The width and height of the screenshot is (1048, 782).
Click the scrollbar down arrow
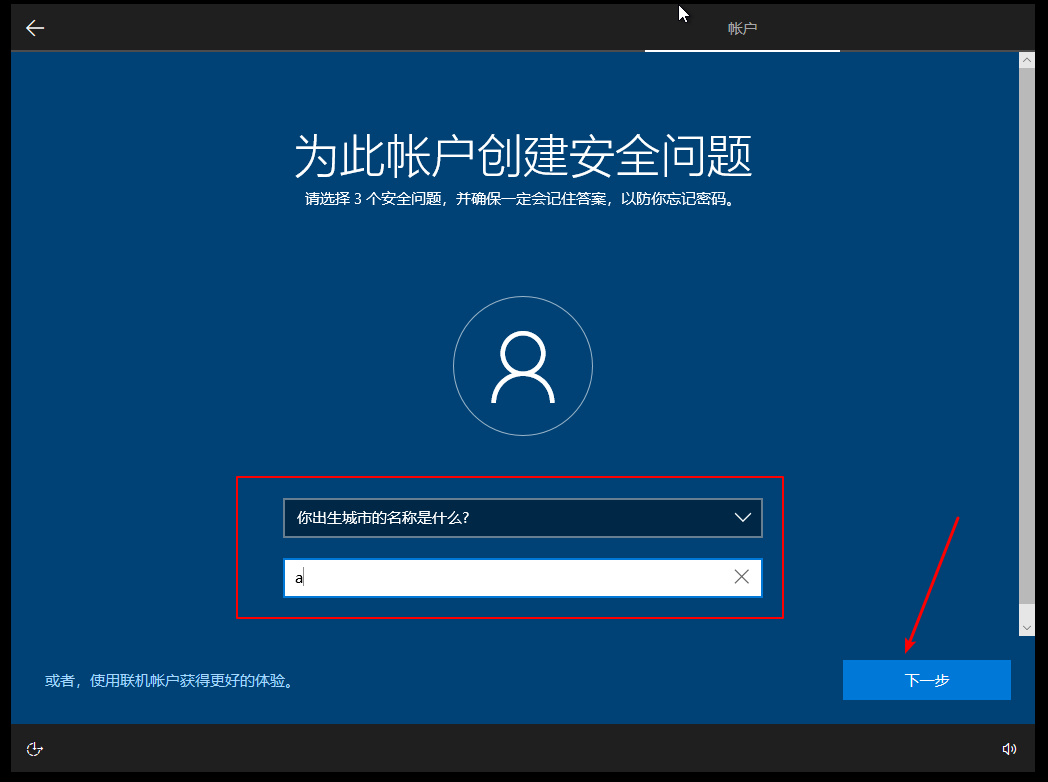pyautogui.click(x=1026, y=626)
